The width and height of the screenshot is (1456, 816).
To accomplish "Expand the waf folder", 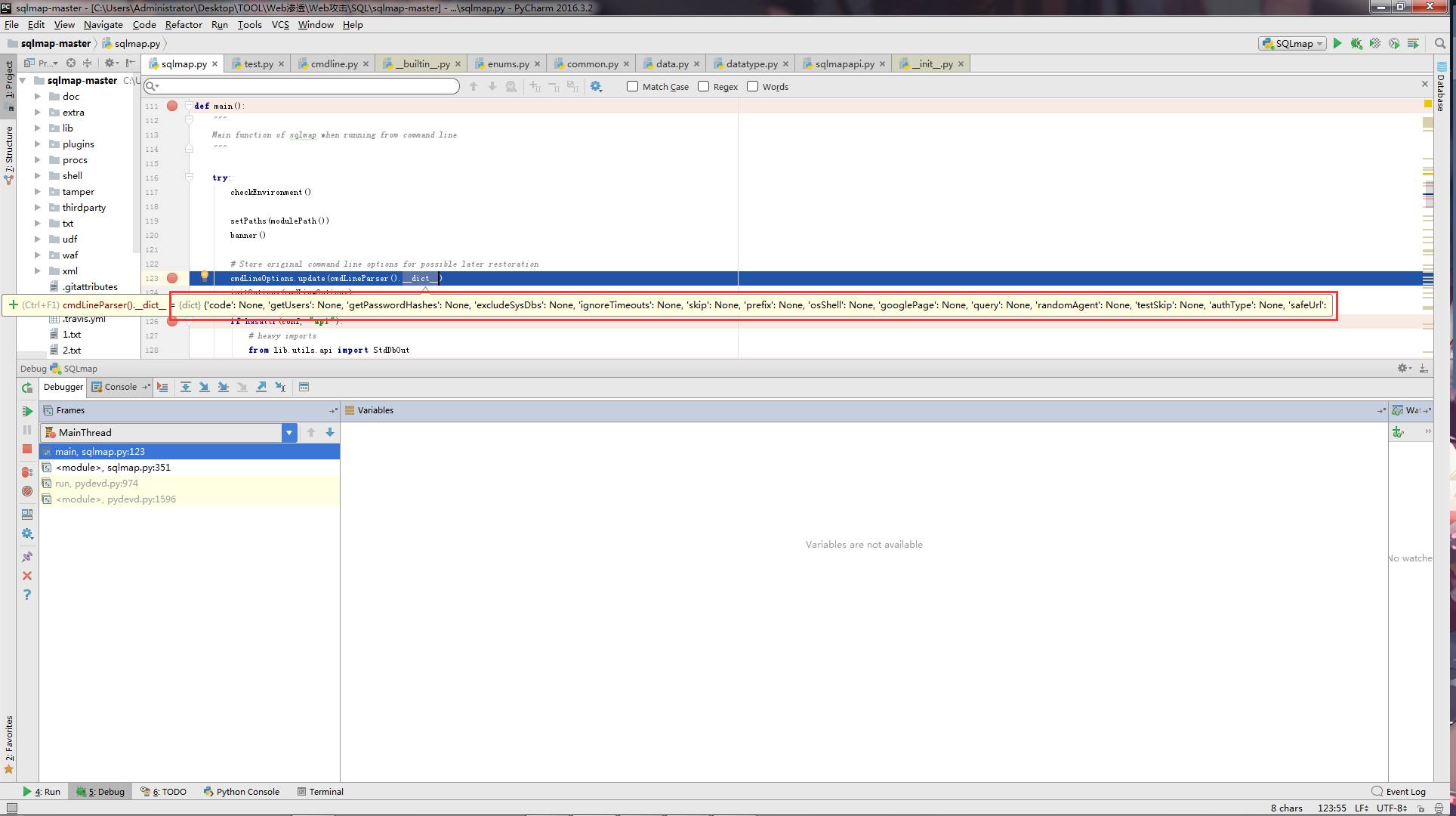I will (38, 255).
